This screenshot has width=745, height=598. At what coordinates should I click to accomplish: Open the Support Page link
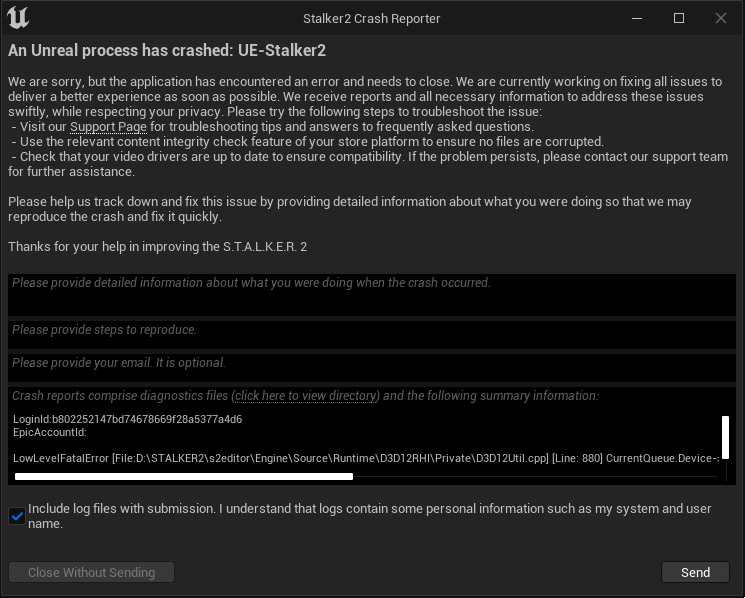coord(108,127)
